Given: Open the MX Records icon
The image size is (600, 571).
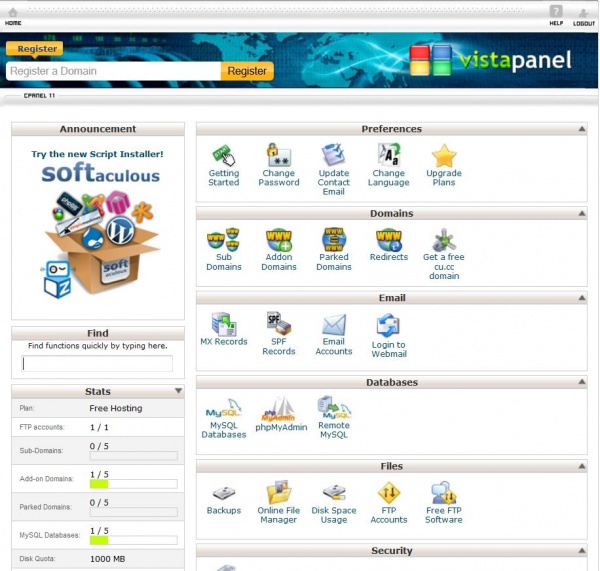Looking at the screenshot, I should tap(224, 324).
